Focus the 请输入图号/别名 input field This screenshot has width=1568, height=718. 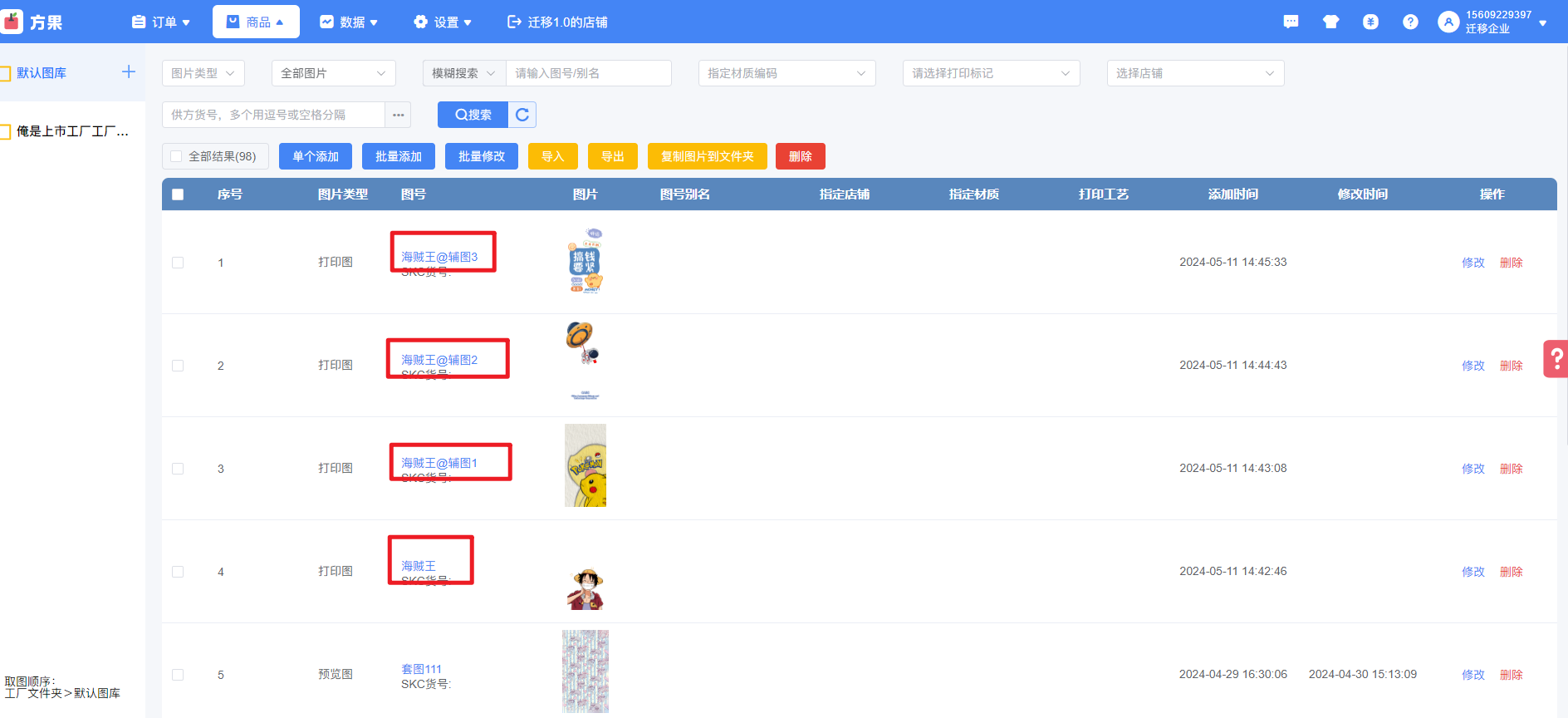pos(589,73)
